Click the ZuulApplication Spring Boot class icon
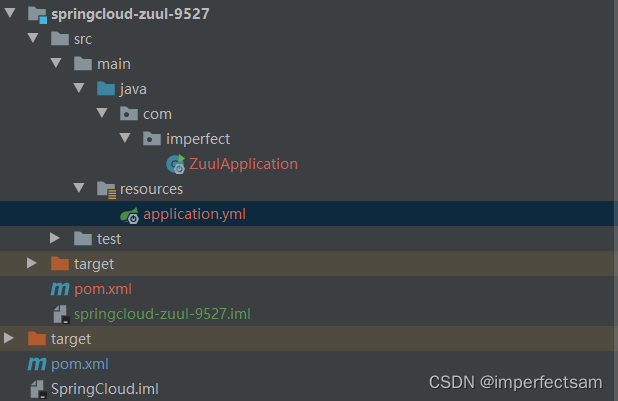This screenshot has width=618, height=401. [175, 164]
